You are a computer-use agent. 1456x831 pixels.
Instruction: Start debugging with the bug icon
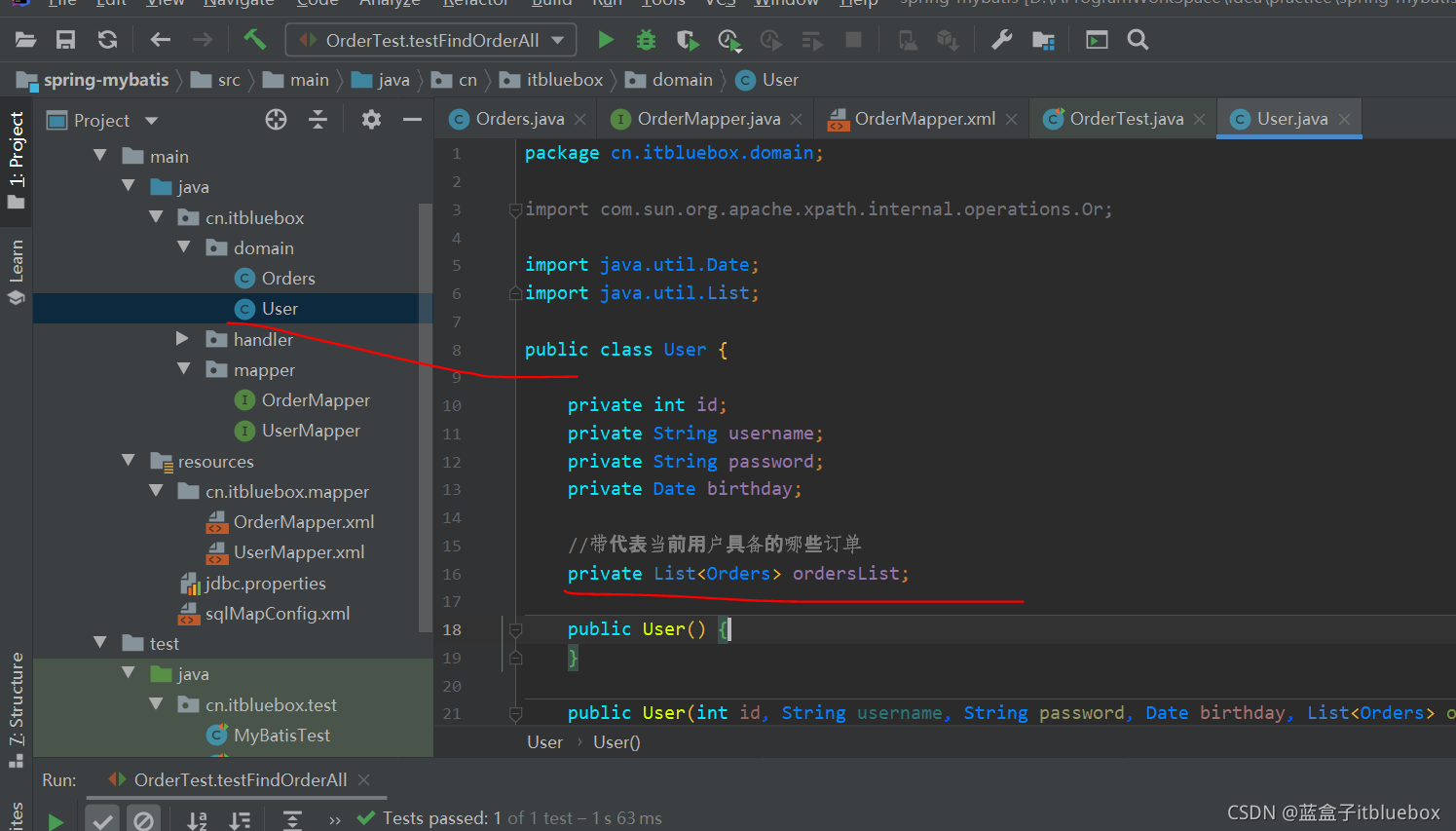pyautogui.click(x=646, y=40)
